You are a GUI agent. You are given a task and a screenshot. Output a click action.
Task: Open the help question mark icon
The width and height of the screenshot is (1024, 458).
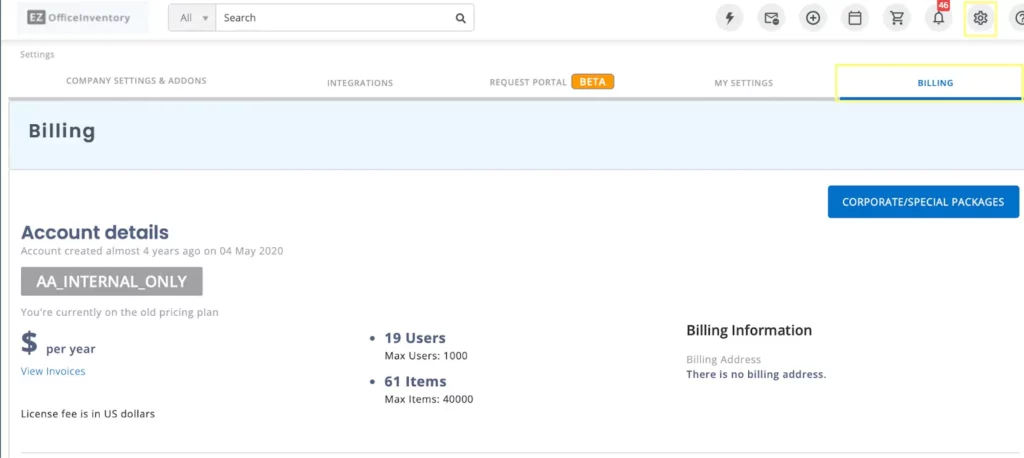tap(1015, 18)
